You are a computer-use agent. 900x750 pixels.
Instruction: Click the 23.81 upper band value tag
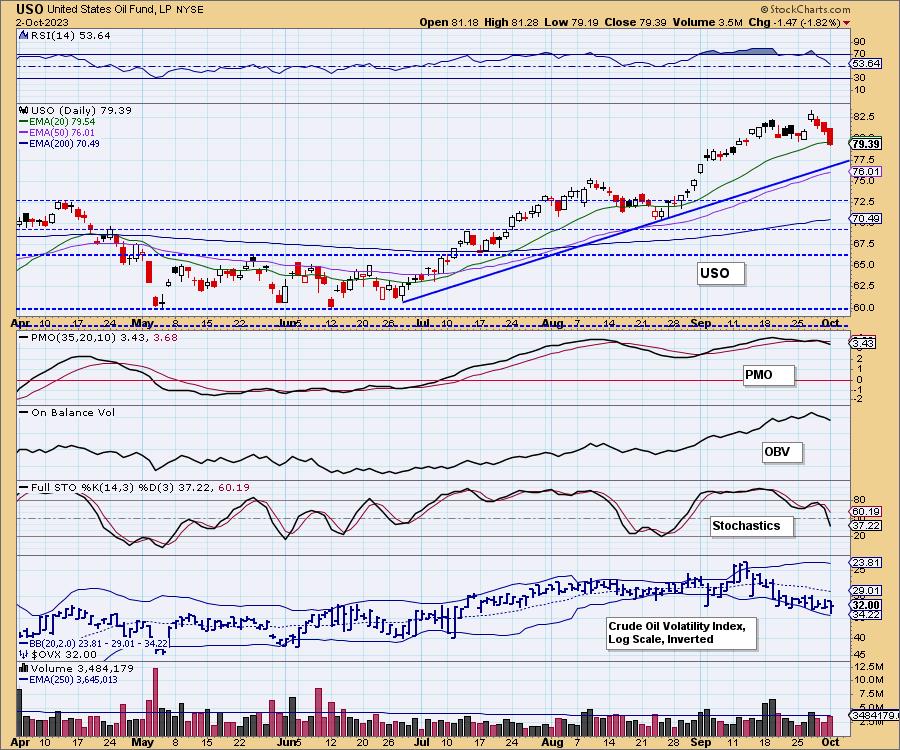point(866,562)
